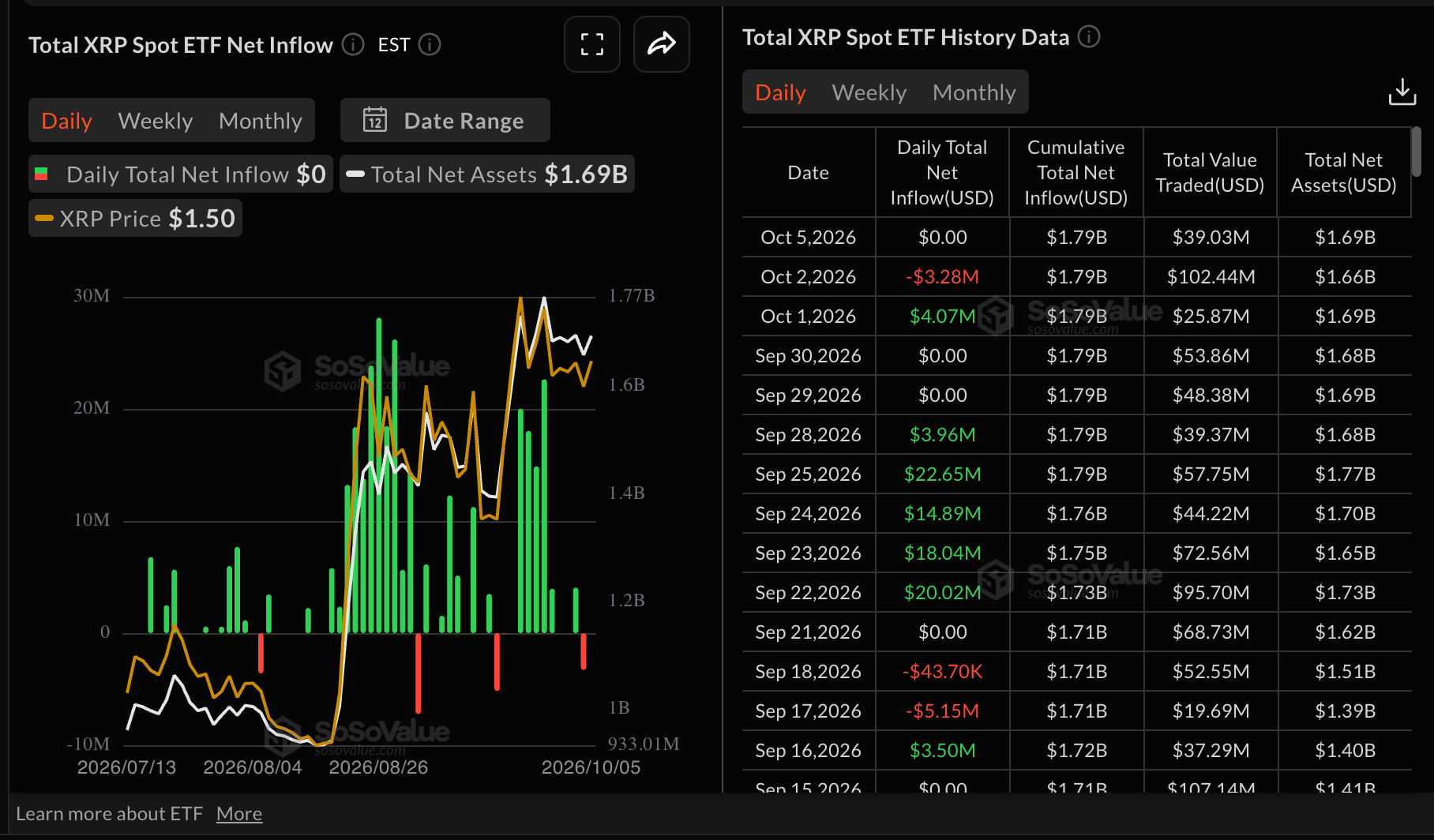Select the Sep 21,2026 date cell
Screen dimensions: 1434x840
click(809, 632)
